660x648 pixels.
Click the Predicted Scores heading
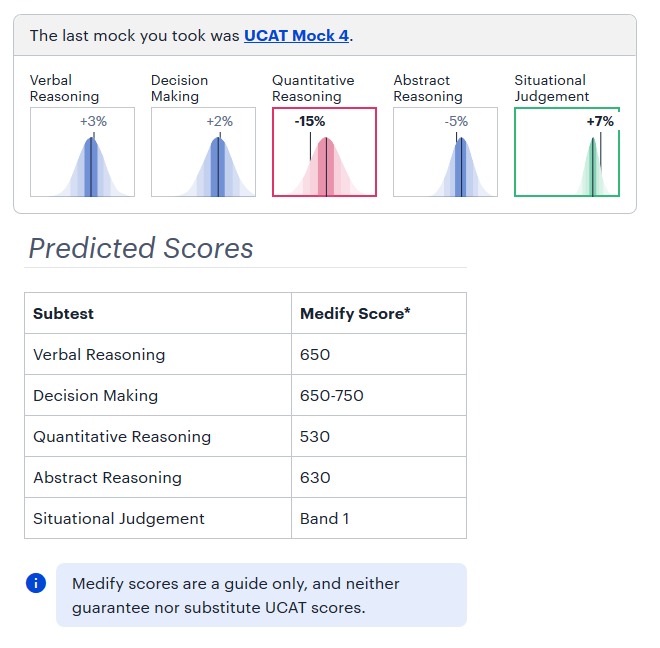[x=141, y=248]
